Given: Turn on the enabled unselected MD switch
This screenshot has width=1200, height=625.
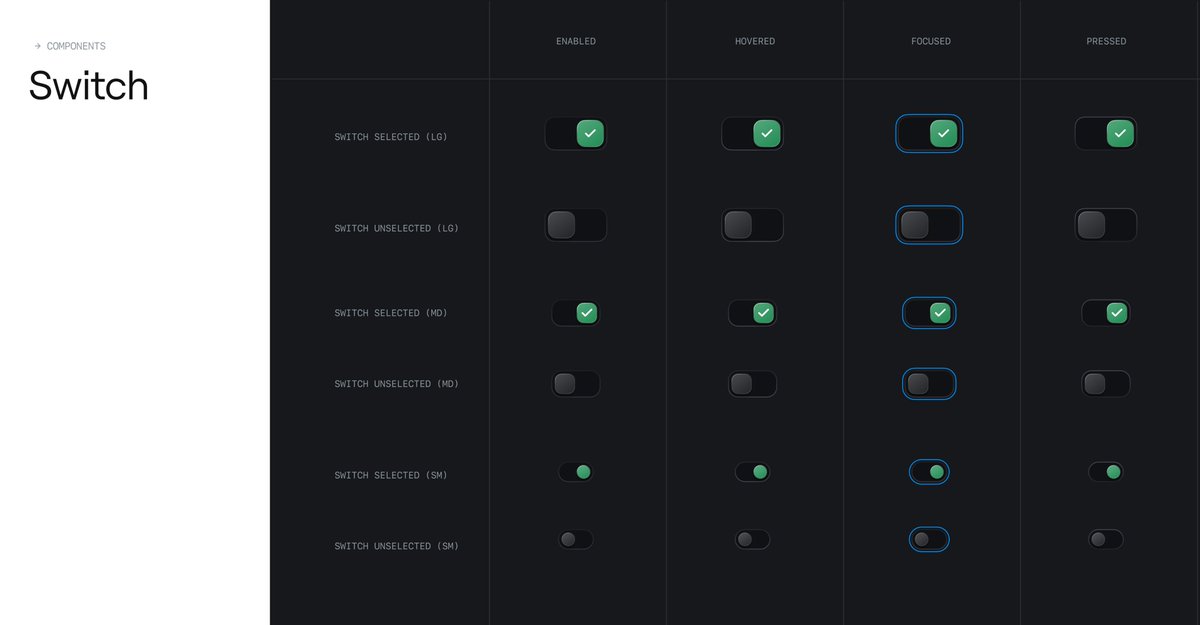Looking at the screenshot, I should click(x=576, y=384).
